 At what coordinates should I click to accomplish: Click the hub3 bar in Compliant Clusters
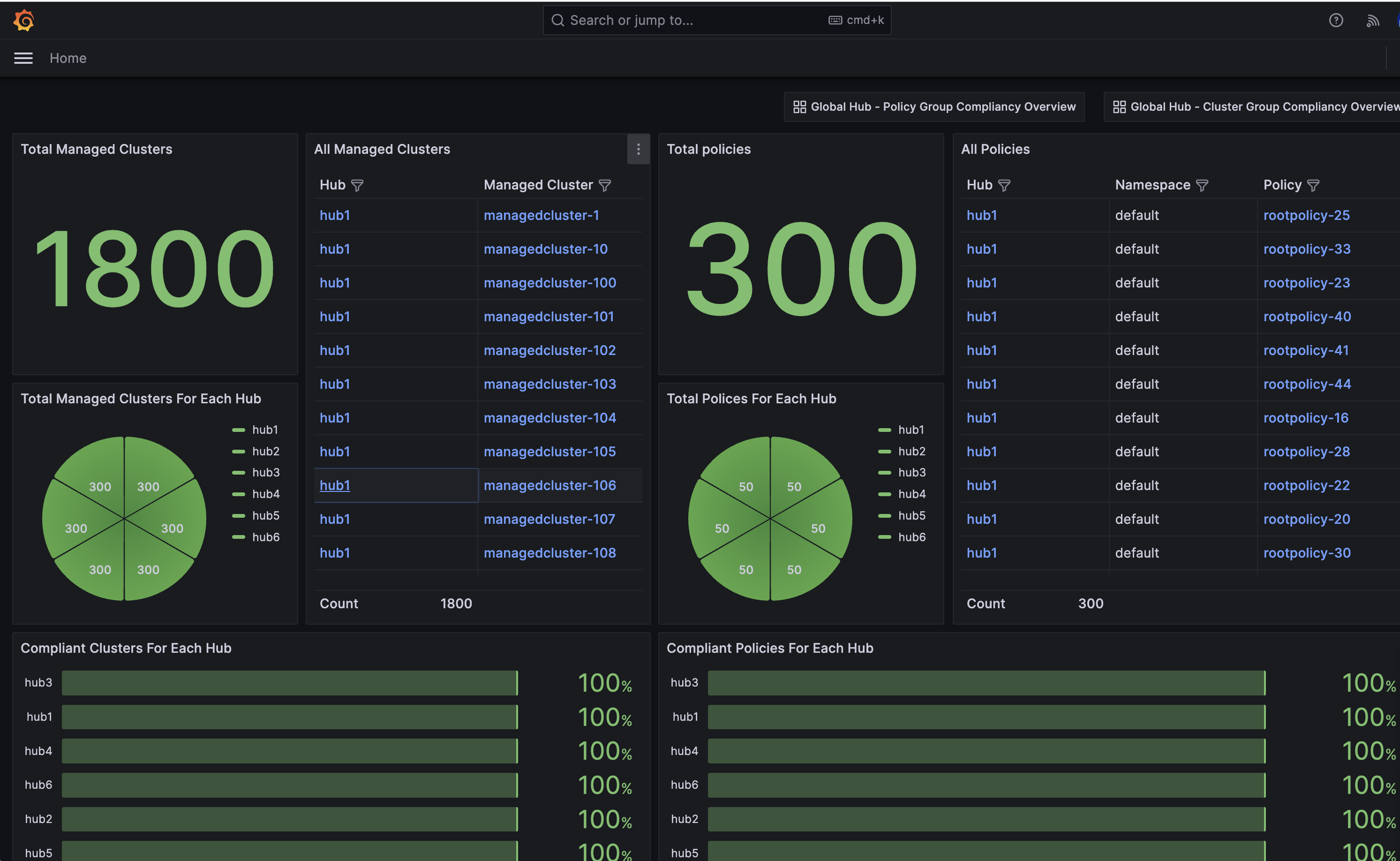click(x=289, y=683)
